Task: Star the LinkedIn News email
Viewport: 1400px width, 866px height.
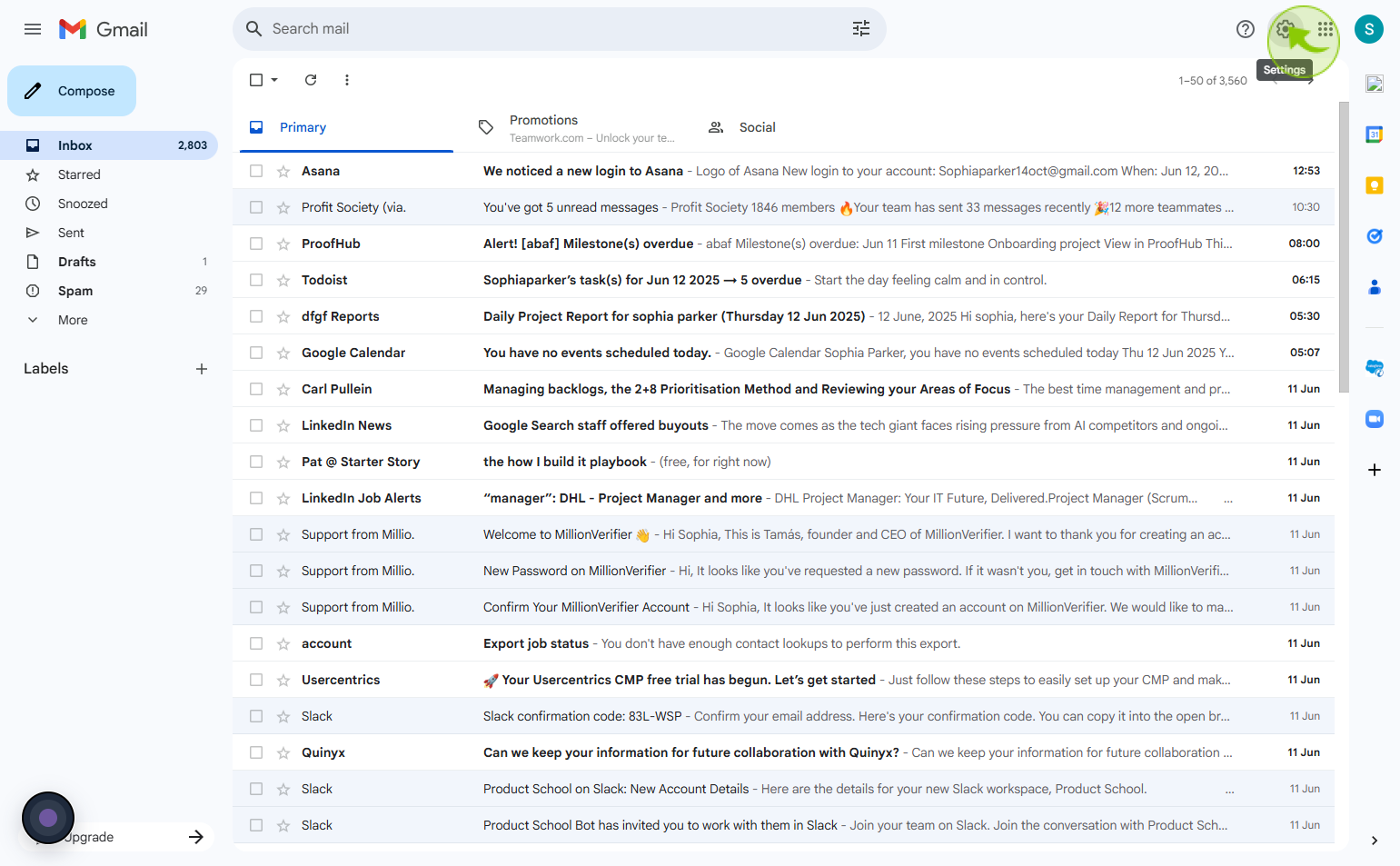Action: [x=283, y=425]
